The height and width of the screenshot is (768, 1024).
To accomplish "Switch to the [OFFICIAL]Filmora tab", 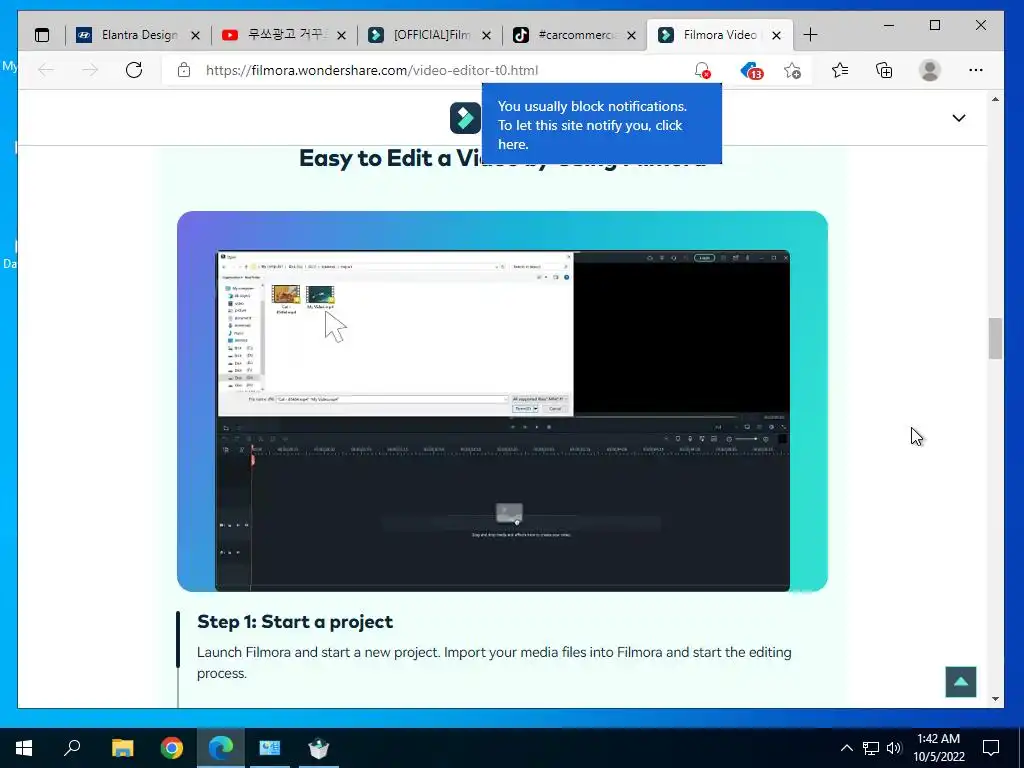I will pyautogui.click(x=430, y=35).
